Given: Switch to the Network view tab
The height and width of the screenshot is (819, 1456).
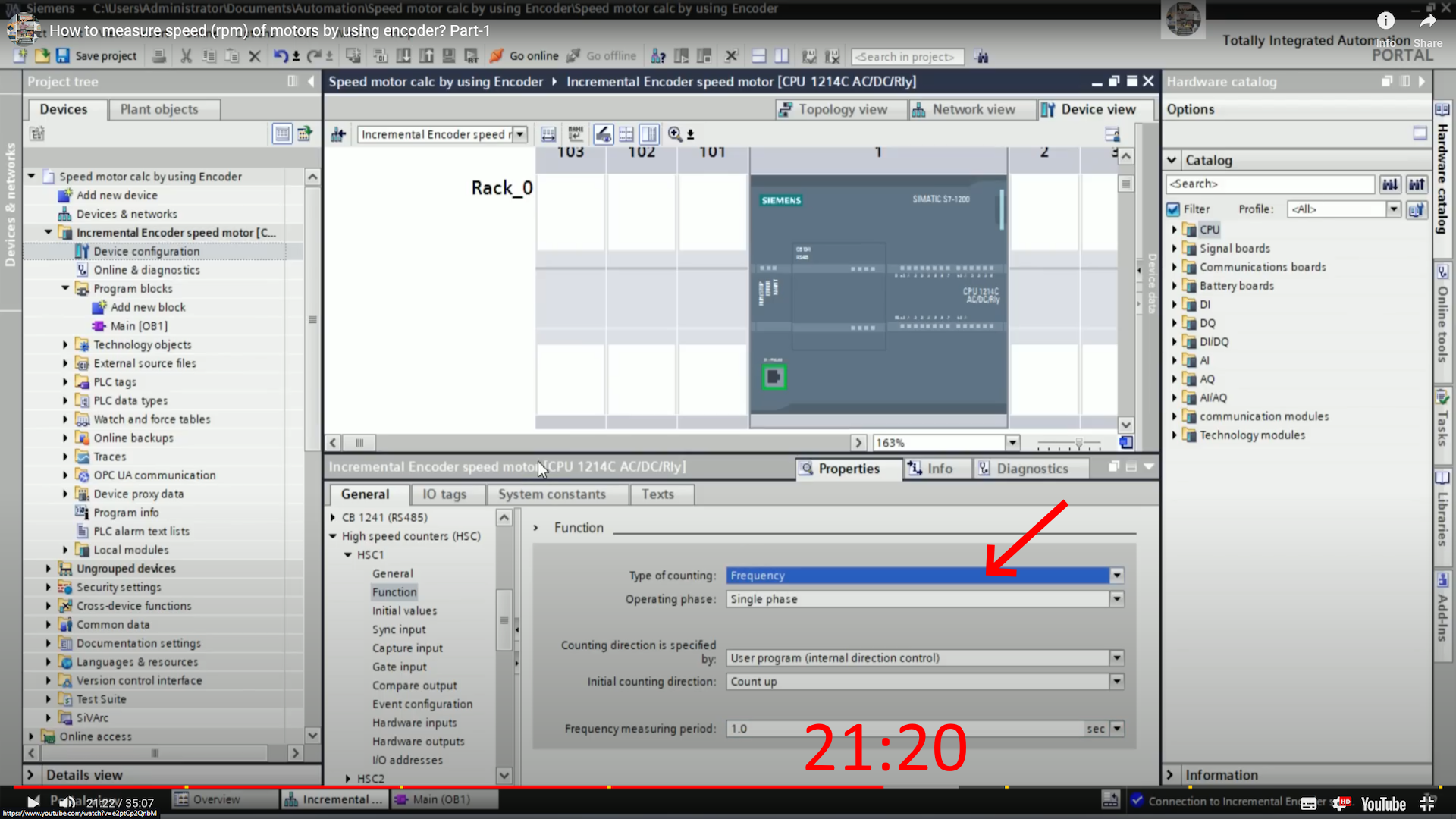Looking at the screenshot, I should click(973, 109).
